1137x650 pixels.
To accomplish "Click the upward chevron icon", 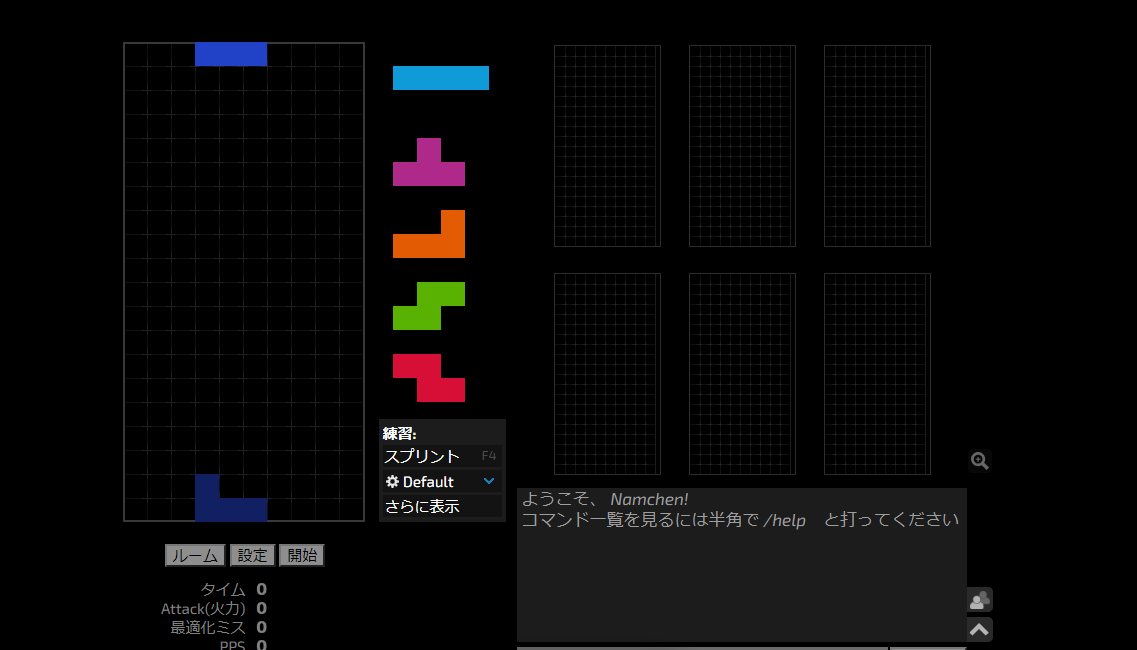I will tap(980, 629).
